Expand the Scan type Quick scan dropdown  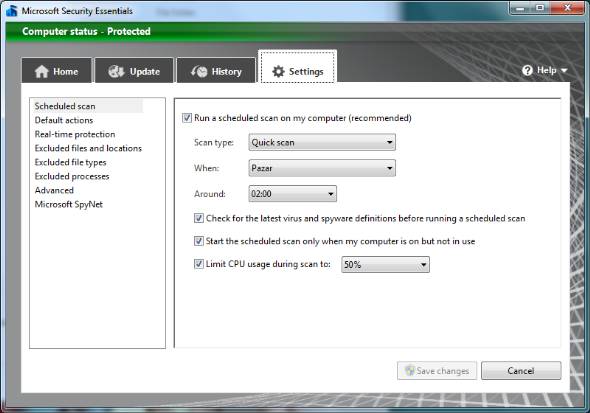pyautogui.click(x=322, y=143)
